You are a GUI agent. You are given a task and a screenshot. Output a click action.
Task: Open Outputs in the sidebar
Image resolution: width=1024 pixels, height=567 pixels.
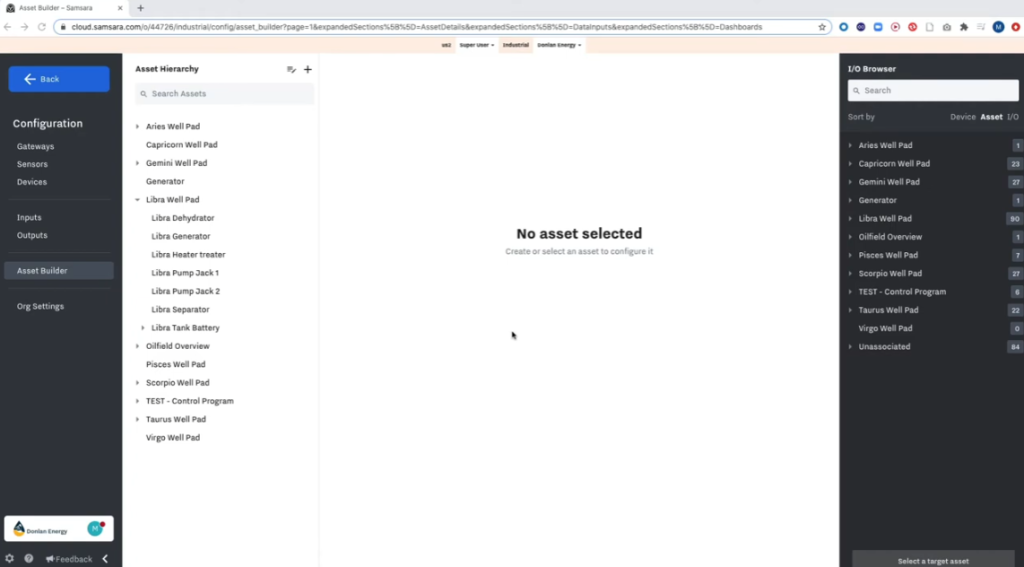coord(32,235)
